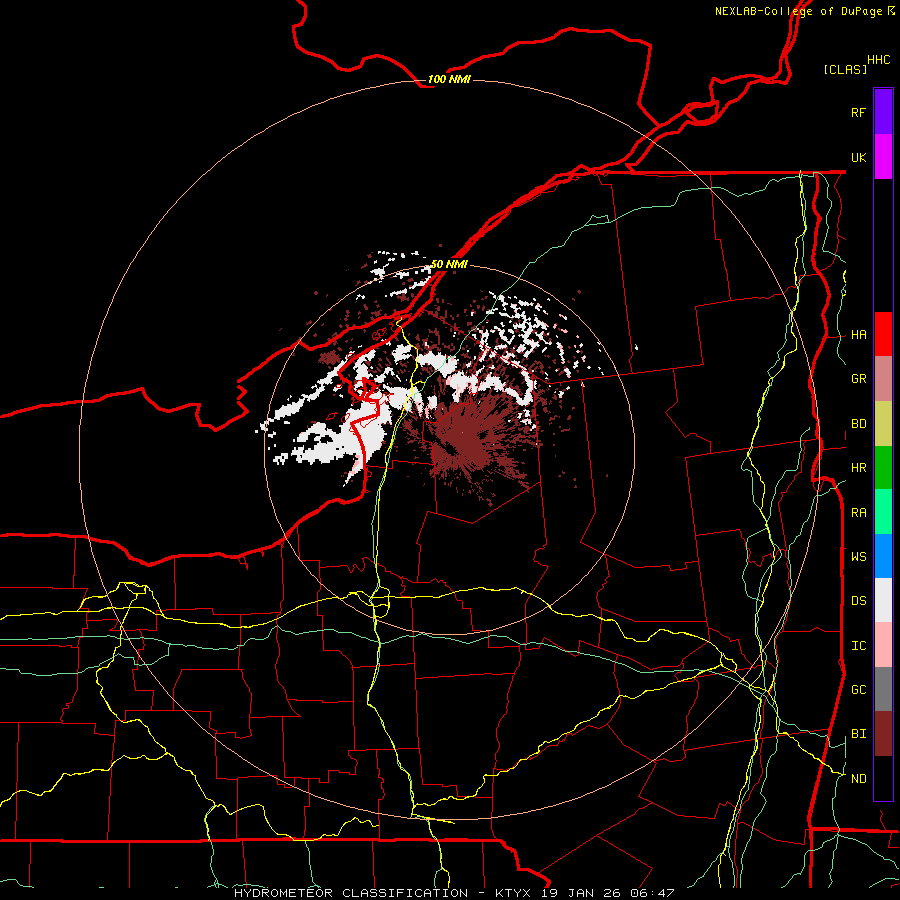Click the HHC product label
The height and width of the screenshot is (900, 900).
pyautogui.click(x=879, y=60)
